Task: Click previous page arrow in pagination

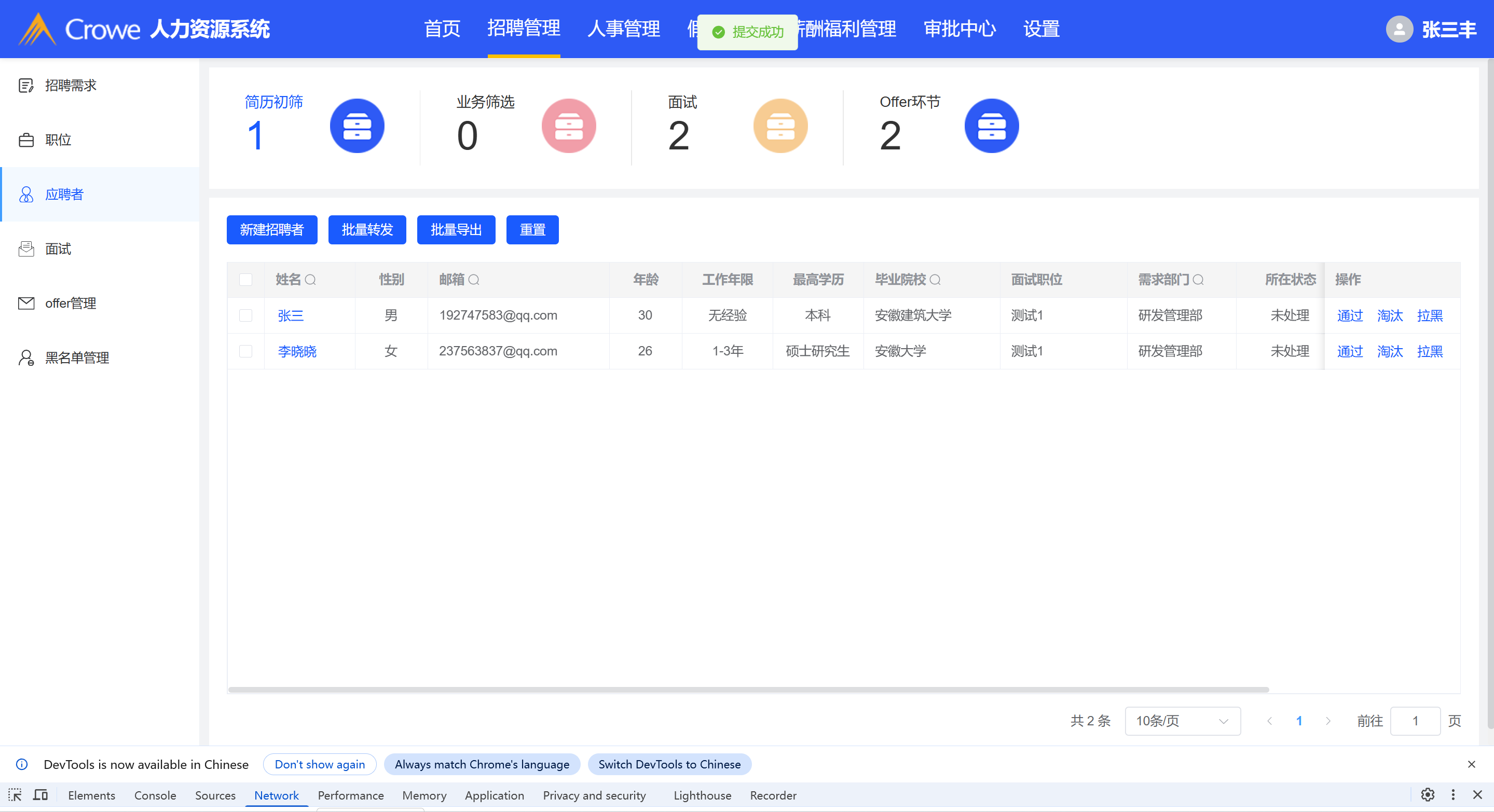Action: click(x=1269, y=721)
